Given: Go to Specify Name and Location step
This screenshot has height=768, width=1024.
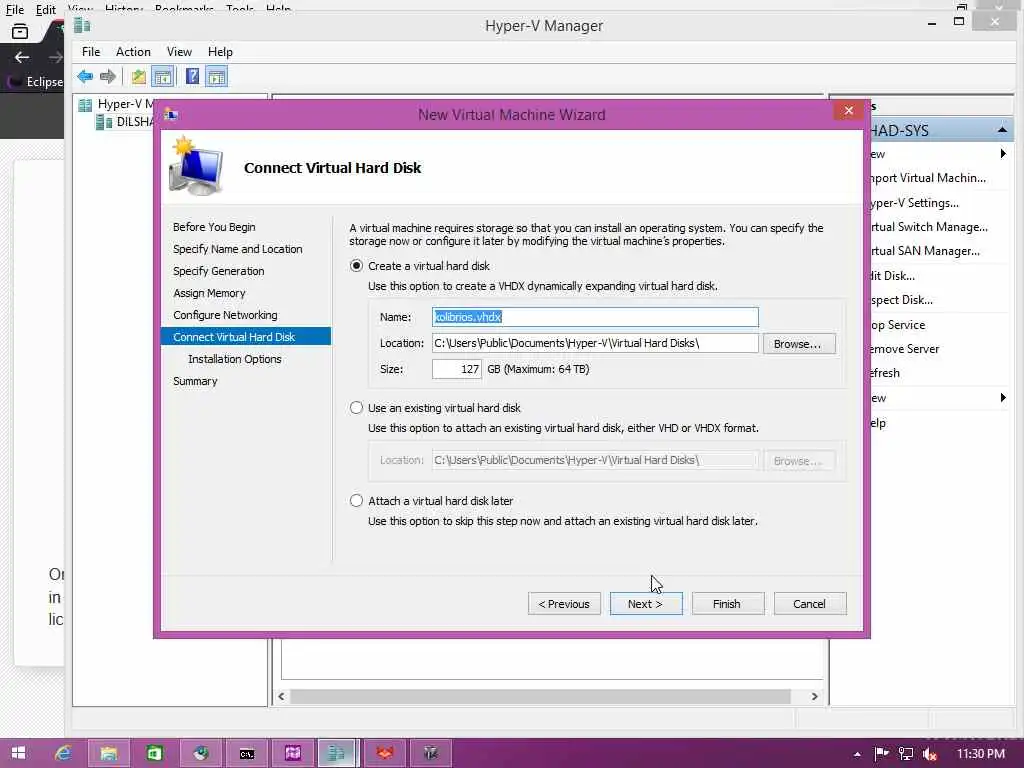Looking at the screenshot, I should point(238,249).
